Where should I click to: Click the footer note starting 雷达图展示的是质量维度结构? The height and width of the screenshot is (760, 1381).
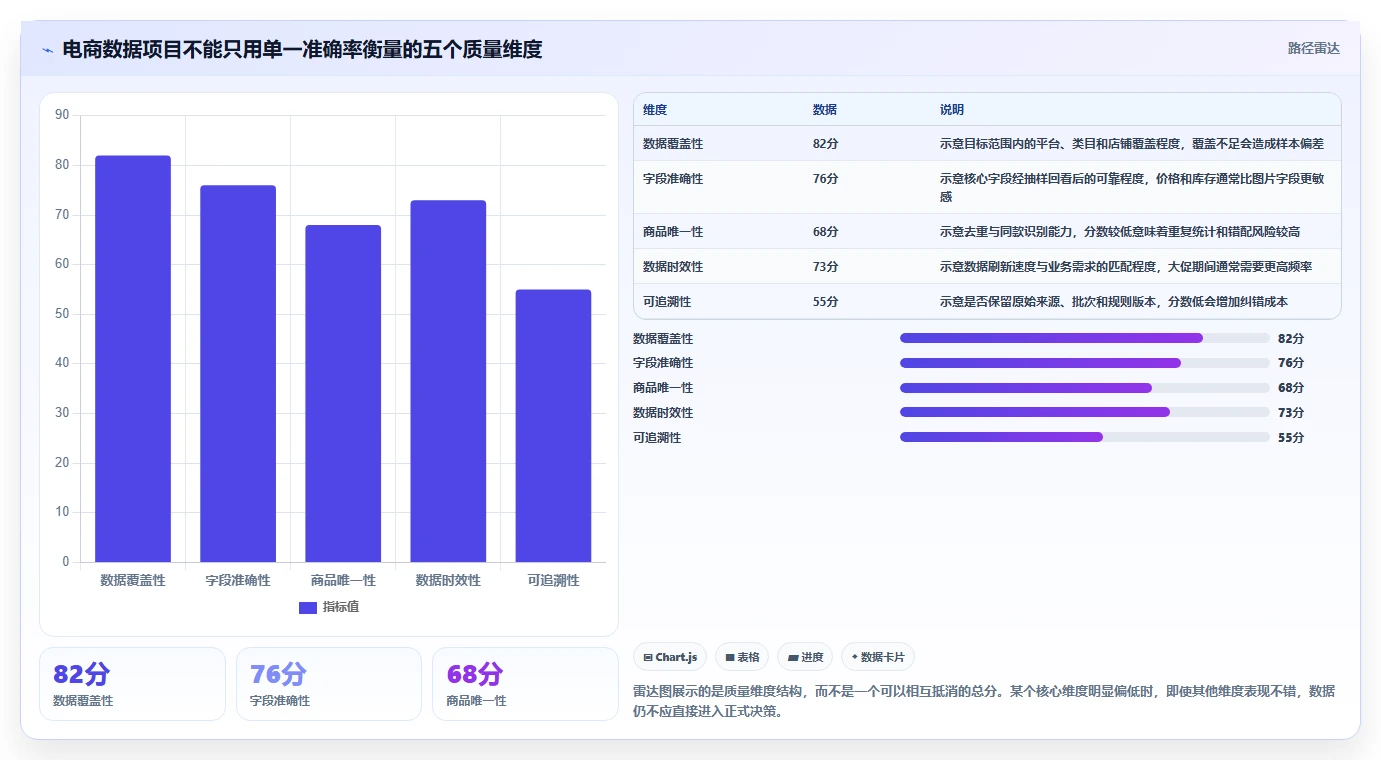click(x=984, y=702)
